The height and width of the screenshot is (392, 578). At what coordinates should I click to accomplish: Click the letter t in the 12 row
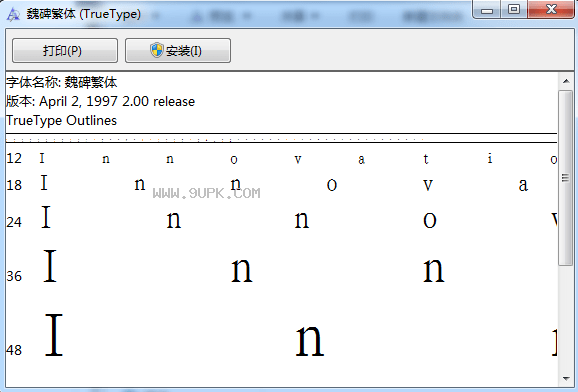point(426,159)
